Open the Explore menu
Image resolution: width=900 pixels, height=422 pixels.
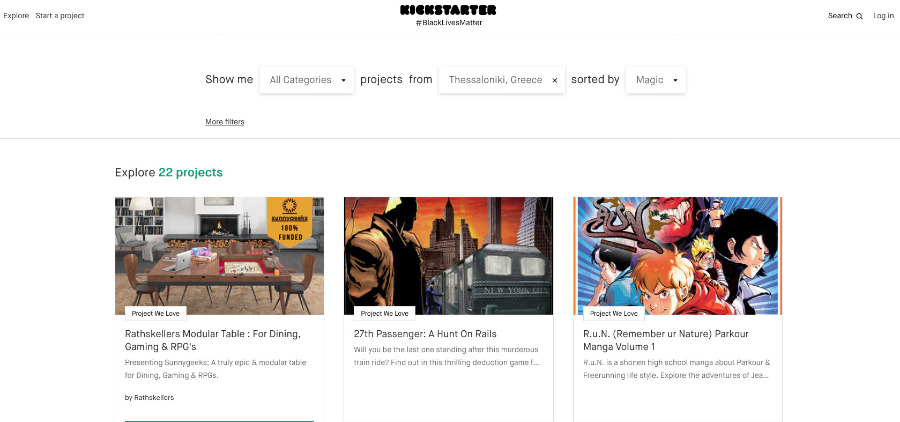pyautogui.click(x=16, y=16)
